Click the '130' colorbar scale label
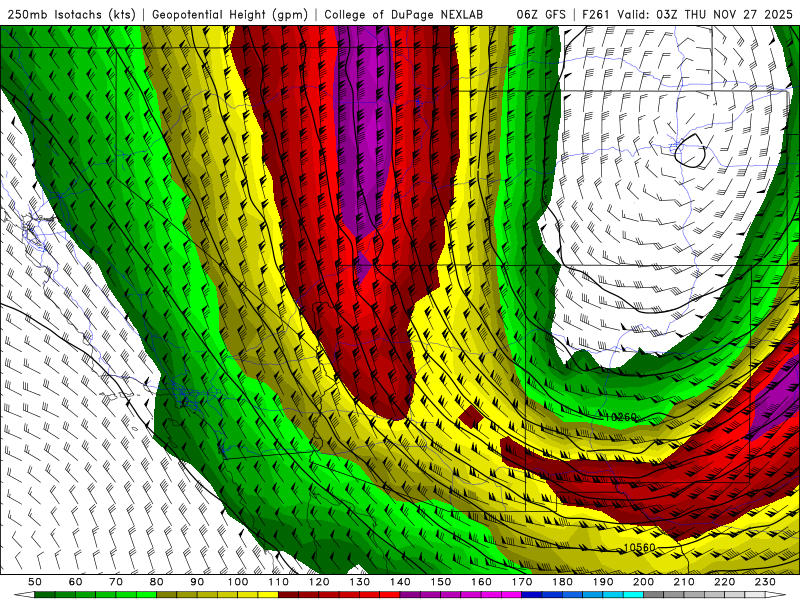 coord(360,582)
